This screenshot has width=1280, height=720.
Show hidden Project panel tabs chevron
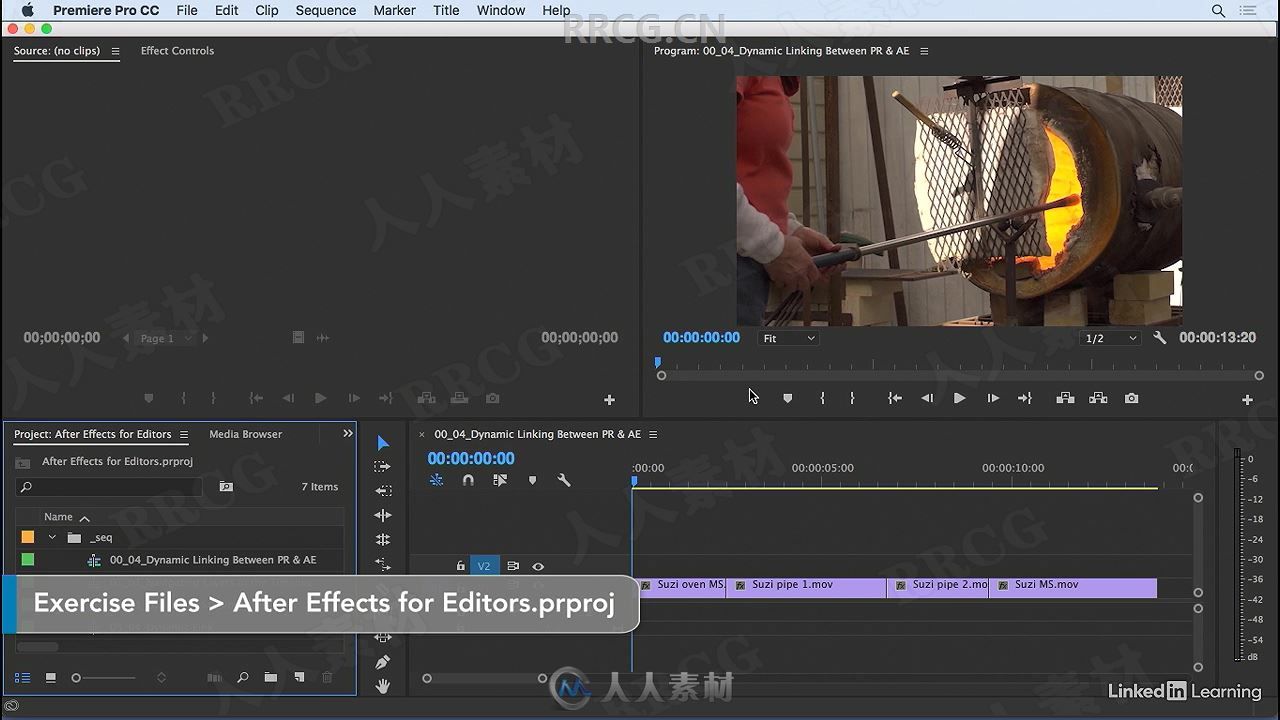(347, 434)
